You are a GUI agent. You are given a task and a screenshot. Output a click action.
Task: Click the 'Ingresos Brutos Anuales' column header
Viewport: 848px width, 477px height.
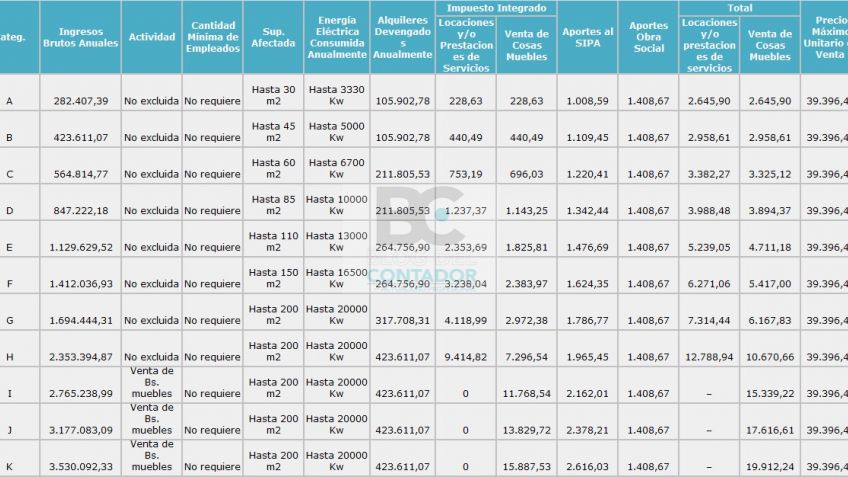(81, 37)
